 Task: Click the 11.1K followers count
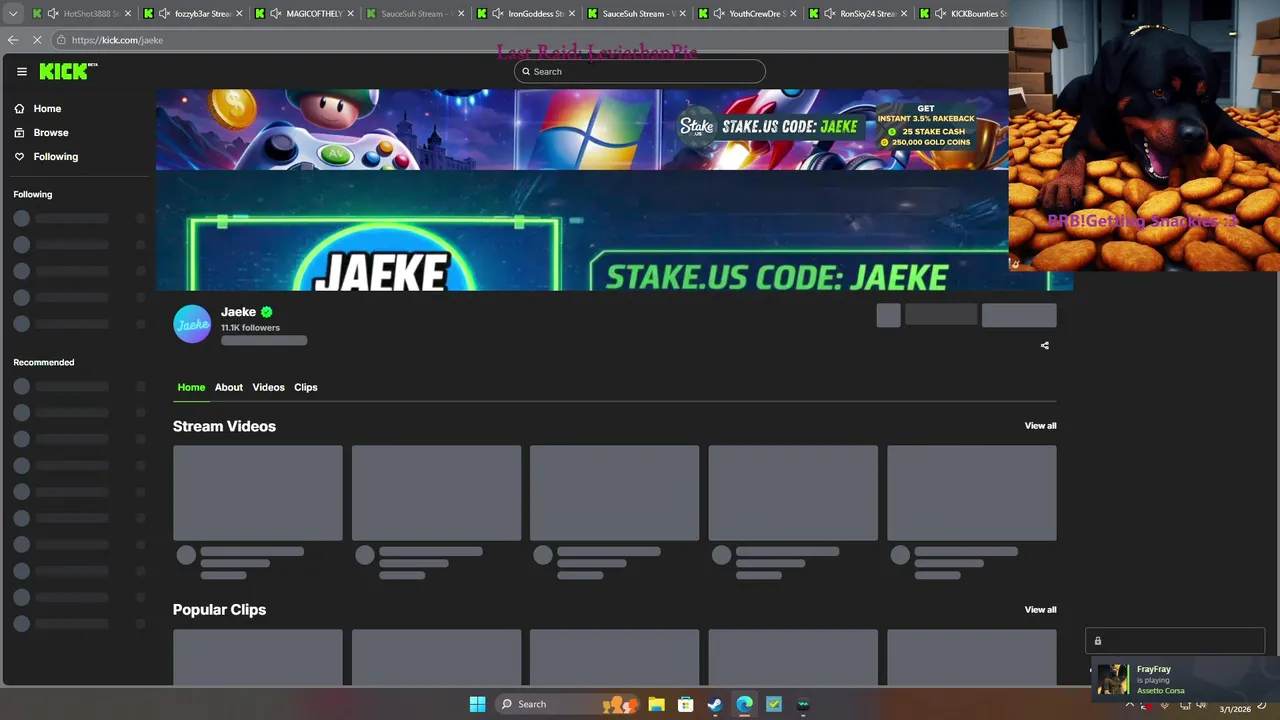[x=250, y=328]
